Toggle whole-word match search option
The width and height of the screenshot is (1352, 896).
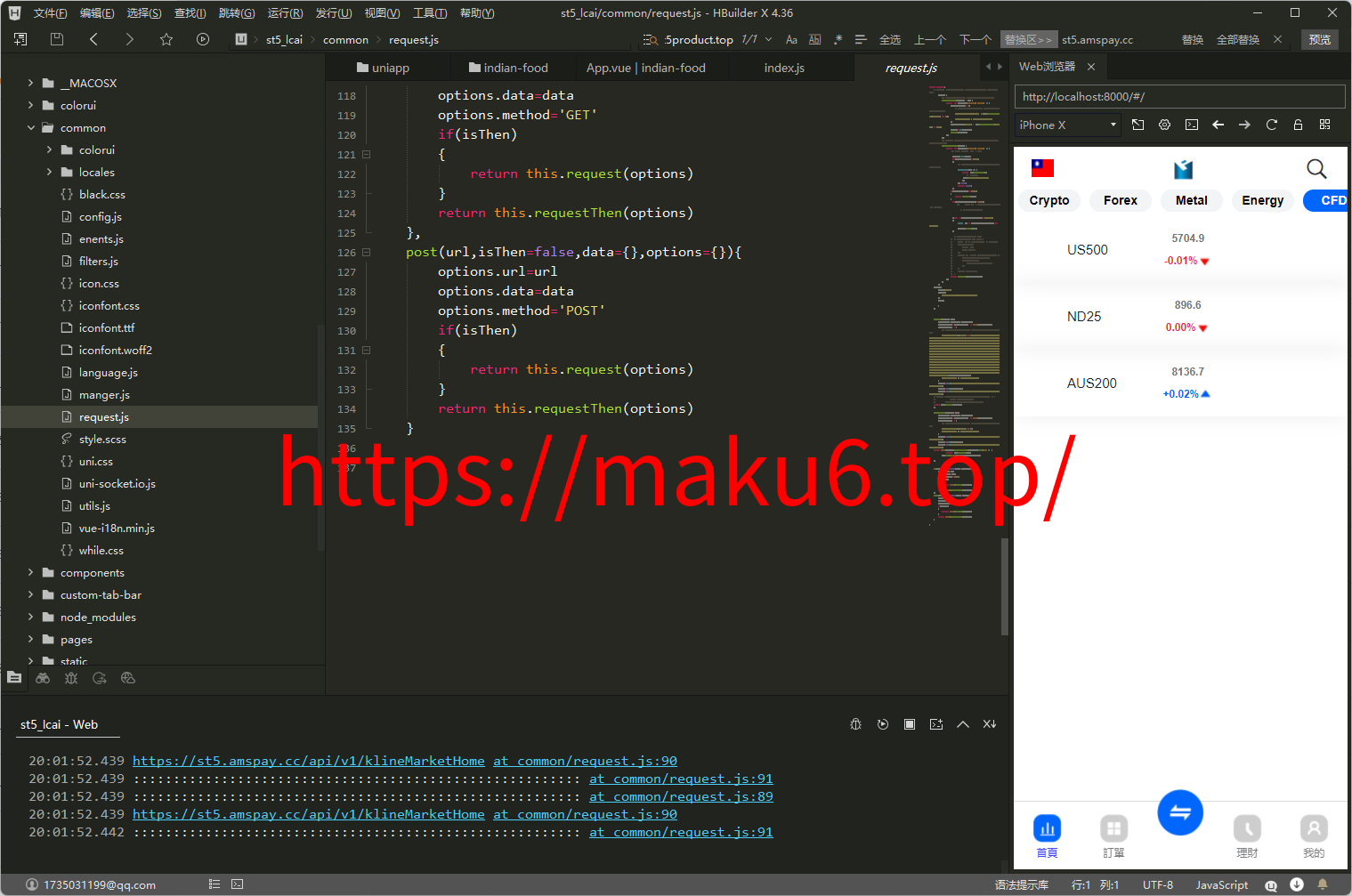click(x=814, y=39)
